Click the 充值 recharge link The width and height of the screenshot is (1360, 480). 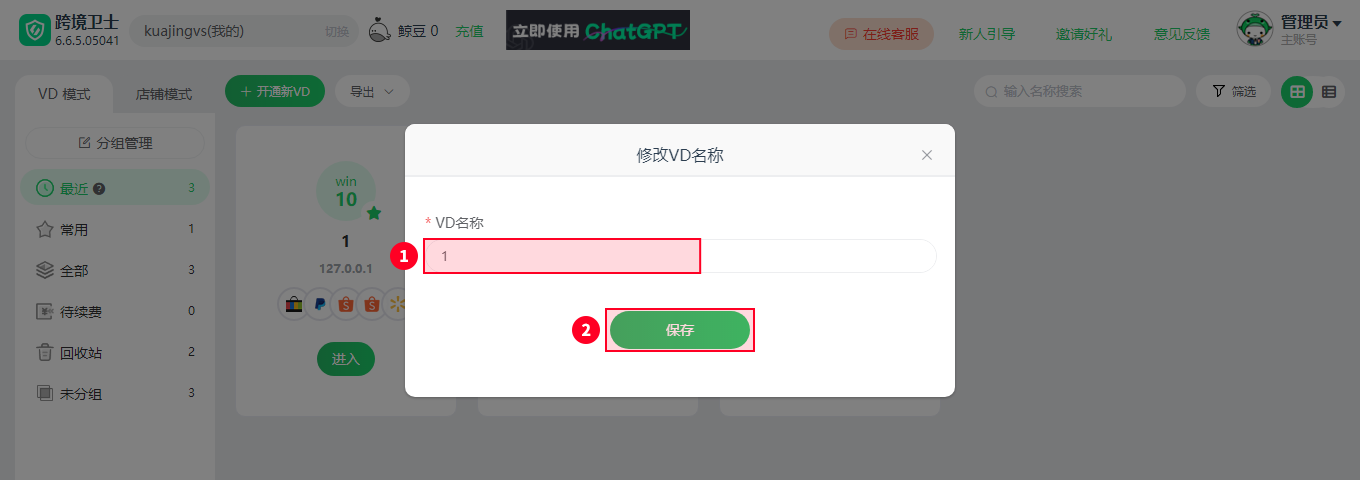pos(469,31)
